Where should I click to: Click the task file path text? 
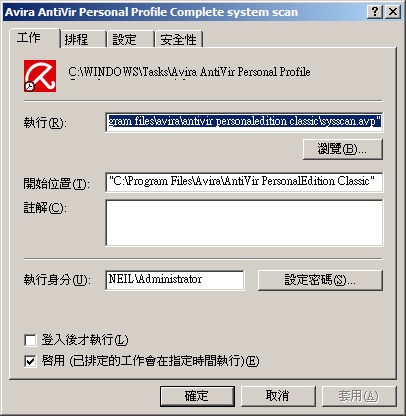(189, 72)
